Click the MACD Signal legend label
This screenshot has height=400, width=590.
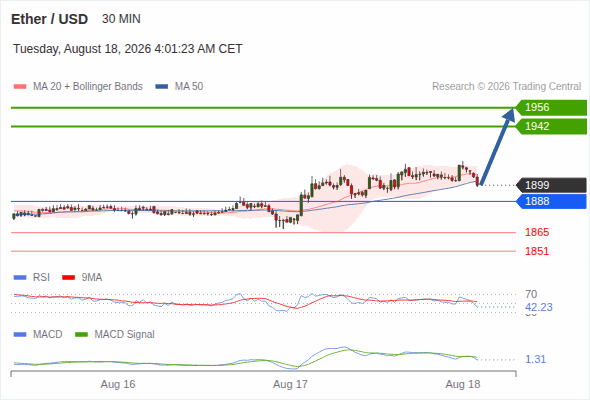pos(124,335)
